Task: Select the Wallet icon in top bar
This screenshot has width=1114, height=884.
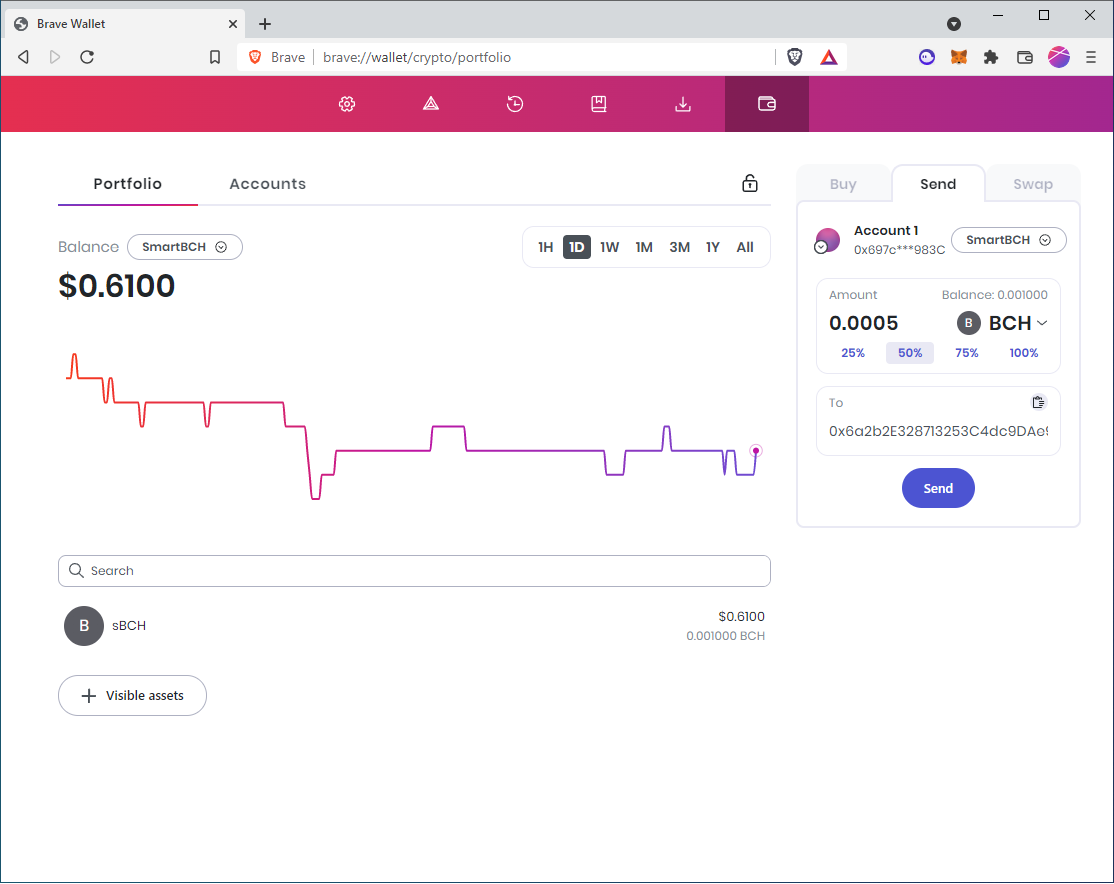Action: click(x=767, y=104)
